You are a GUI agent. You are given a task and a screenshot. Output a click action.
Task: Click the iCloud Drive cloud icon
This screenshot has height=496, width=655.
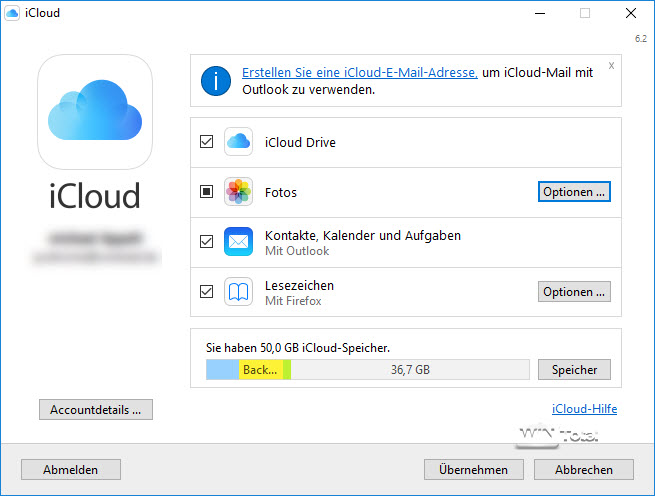(238, 142)
